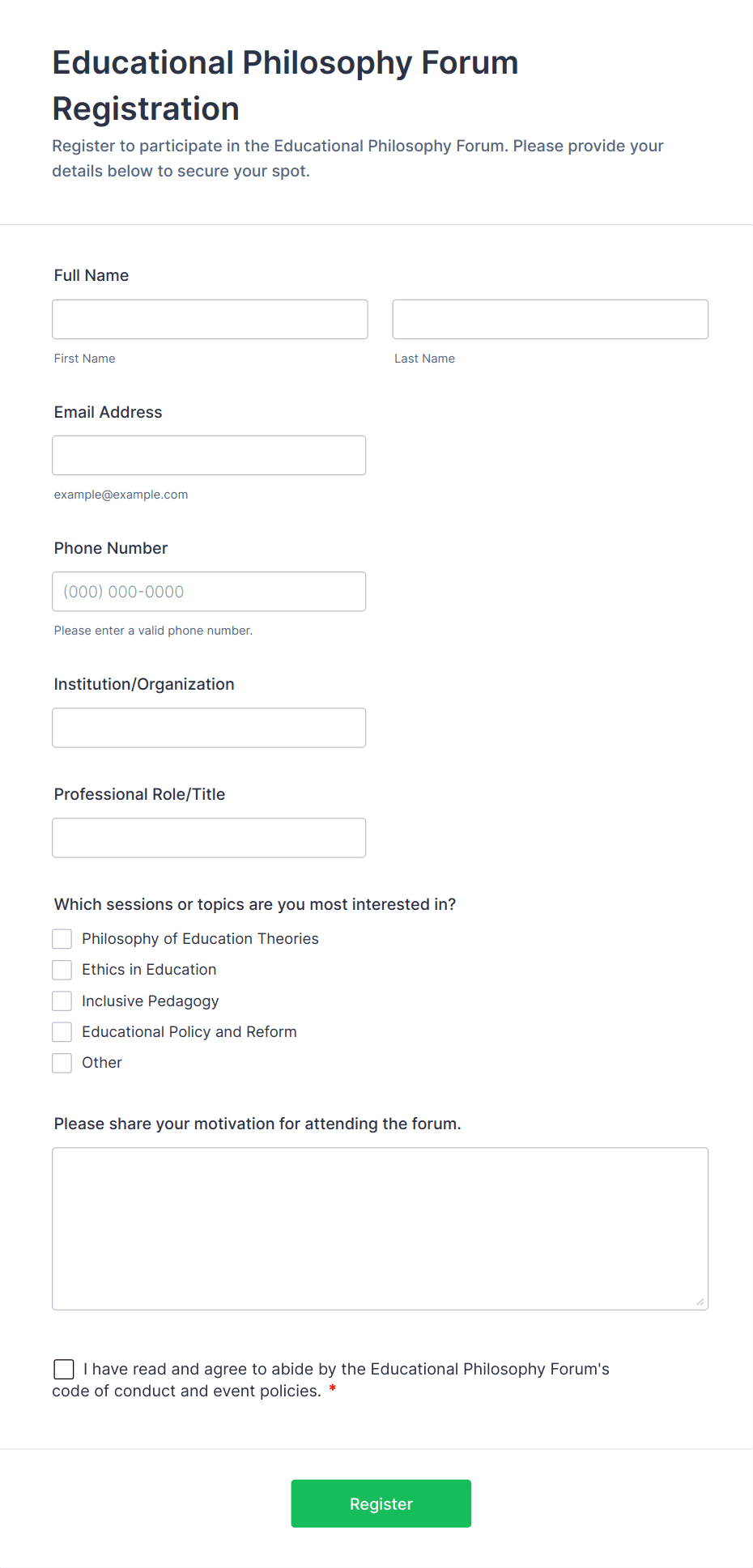Click the motivation text area

click(380, 1227)
